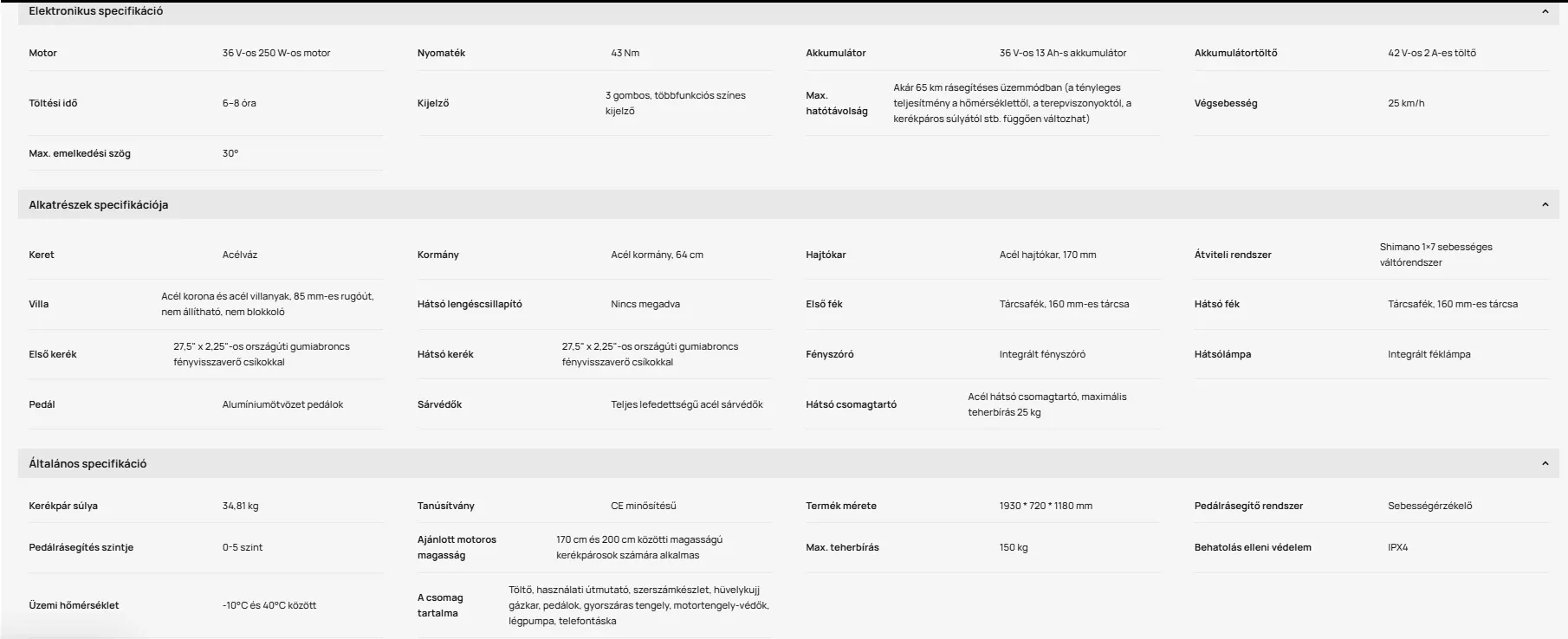
Task: Select the Max. hatótávolság description text
Action: [x=1012, y=103]
